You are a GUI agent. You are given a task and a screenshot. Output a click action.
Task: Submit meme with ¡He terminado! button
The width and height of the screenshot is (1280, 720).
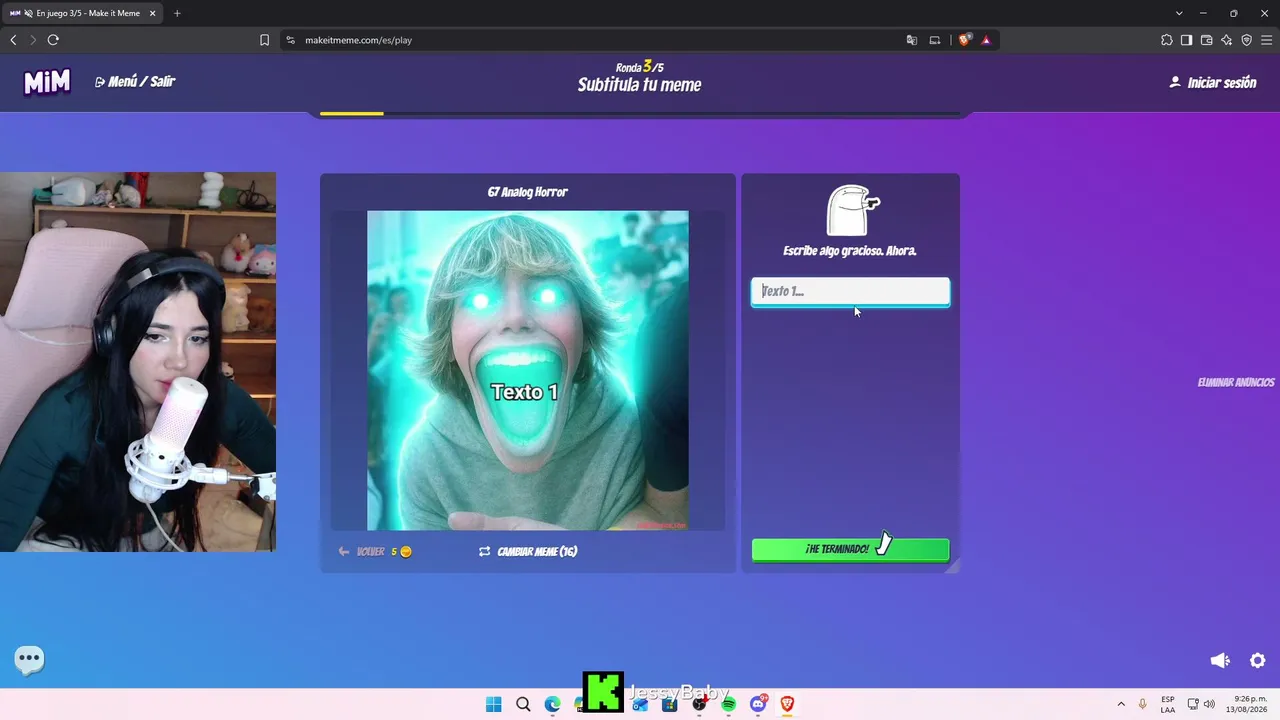850,549
